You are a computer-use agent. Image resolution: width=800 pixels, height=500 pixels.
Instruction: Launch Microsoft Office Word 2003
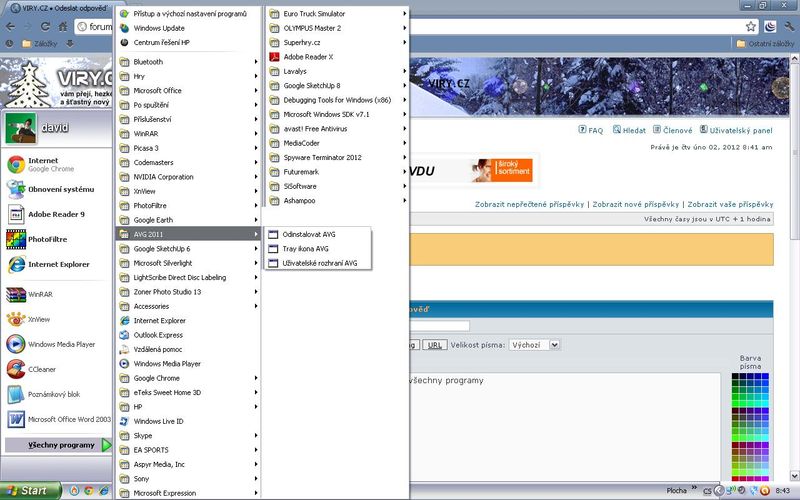[58, 419]
